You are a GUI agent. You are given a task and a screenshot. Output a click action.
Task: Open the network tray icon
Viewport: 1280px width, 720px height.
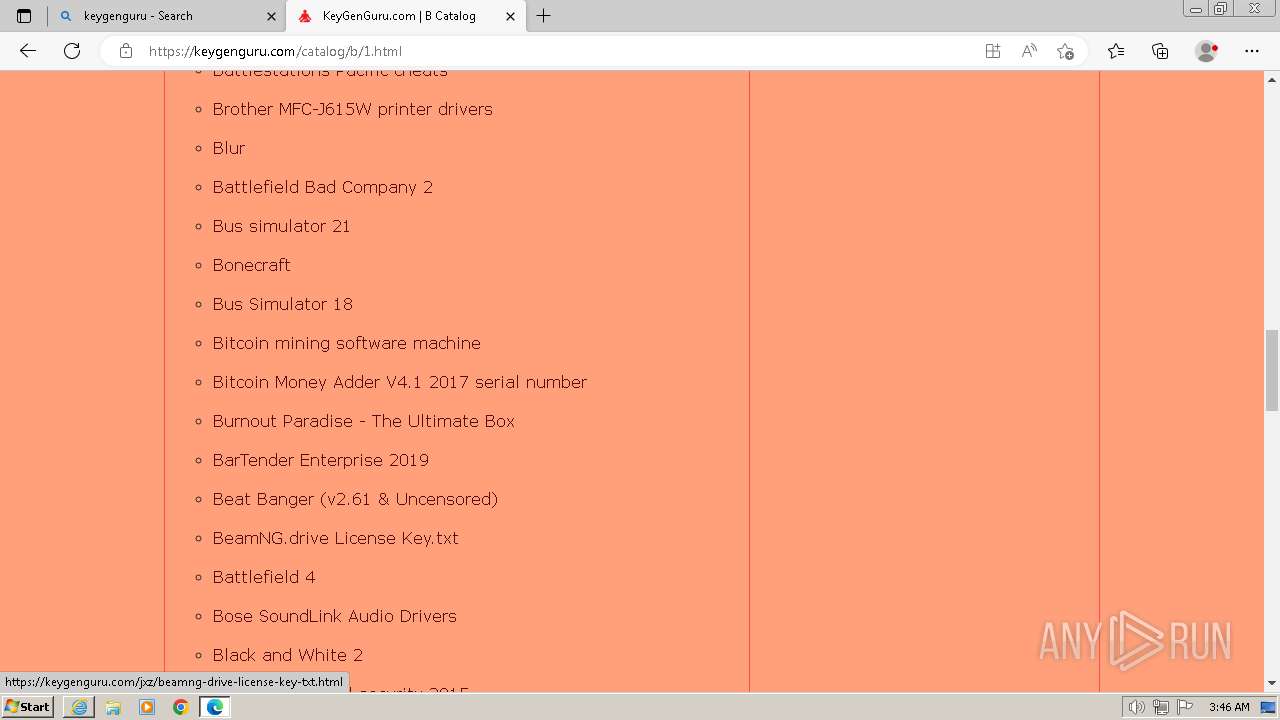click(x=1161, y=707)
